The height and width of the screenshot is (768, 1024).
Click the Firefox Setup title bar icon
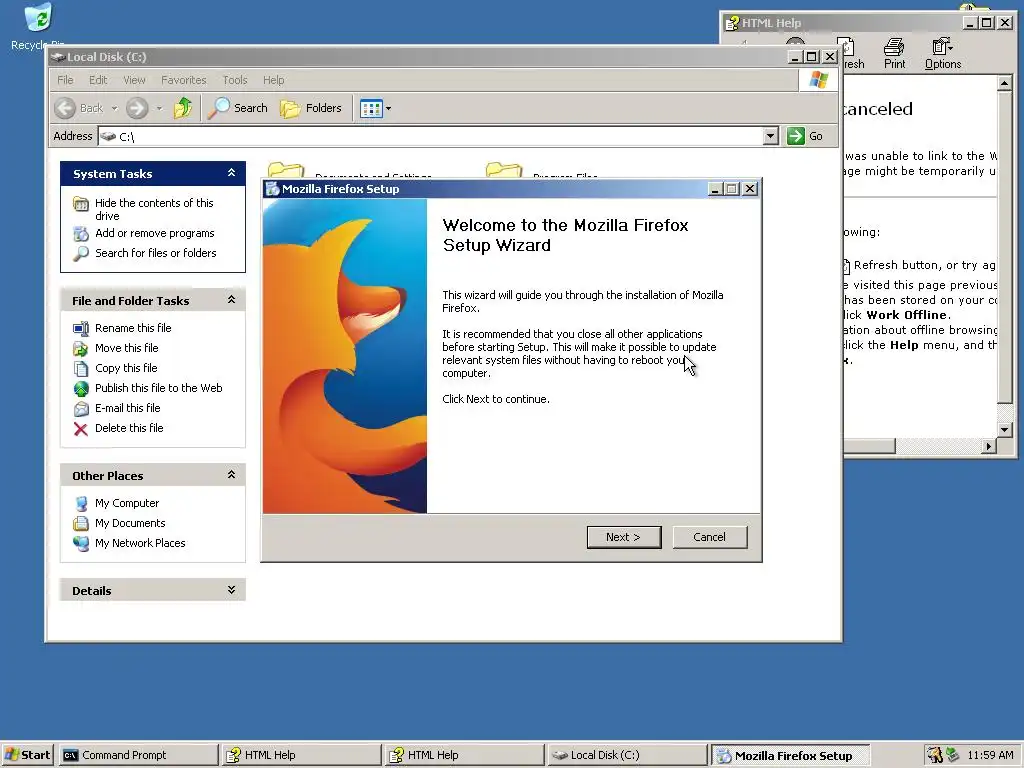pyautogui.click(x=272, y=189)
